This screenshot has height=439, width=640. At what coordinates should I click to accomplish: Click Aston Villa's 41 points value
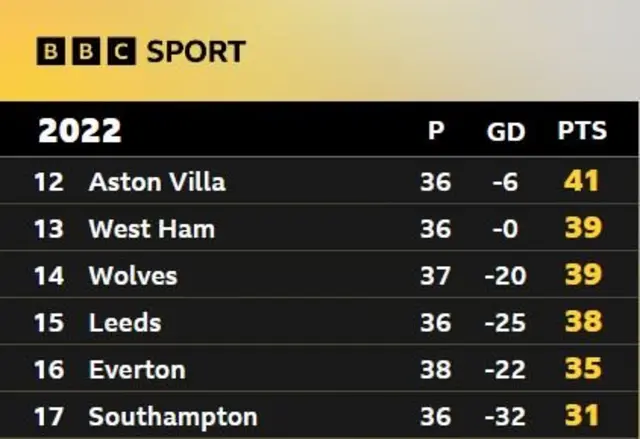click(x=582, y=181)
